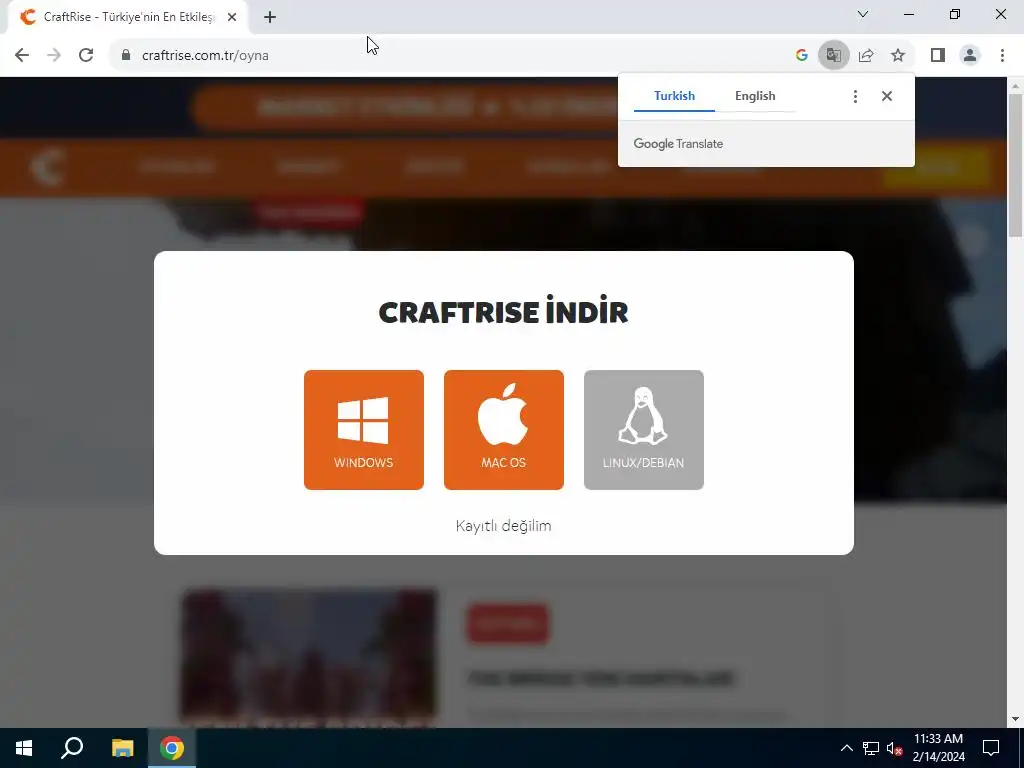1024x768 pixels.
Task: Click the Google icon in address bar
Action: pos(801,56)
